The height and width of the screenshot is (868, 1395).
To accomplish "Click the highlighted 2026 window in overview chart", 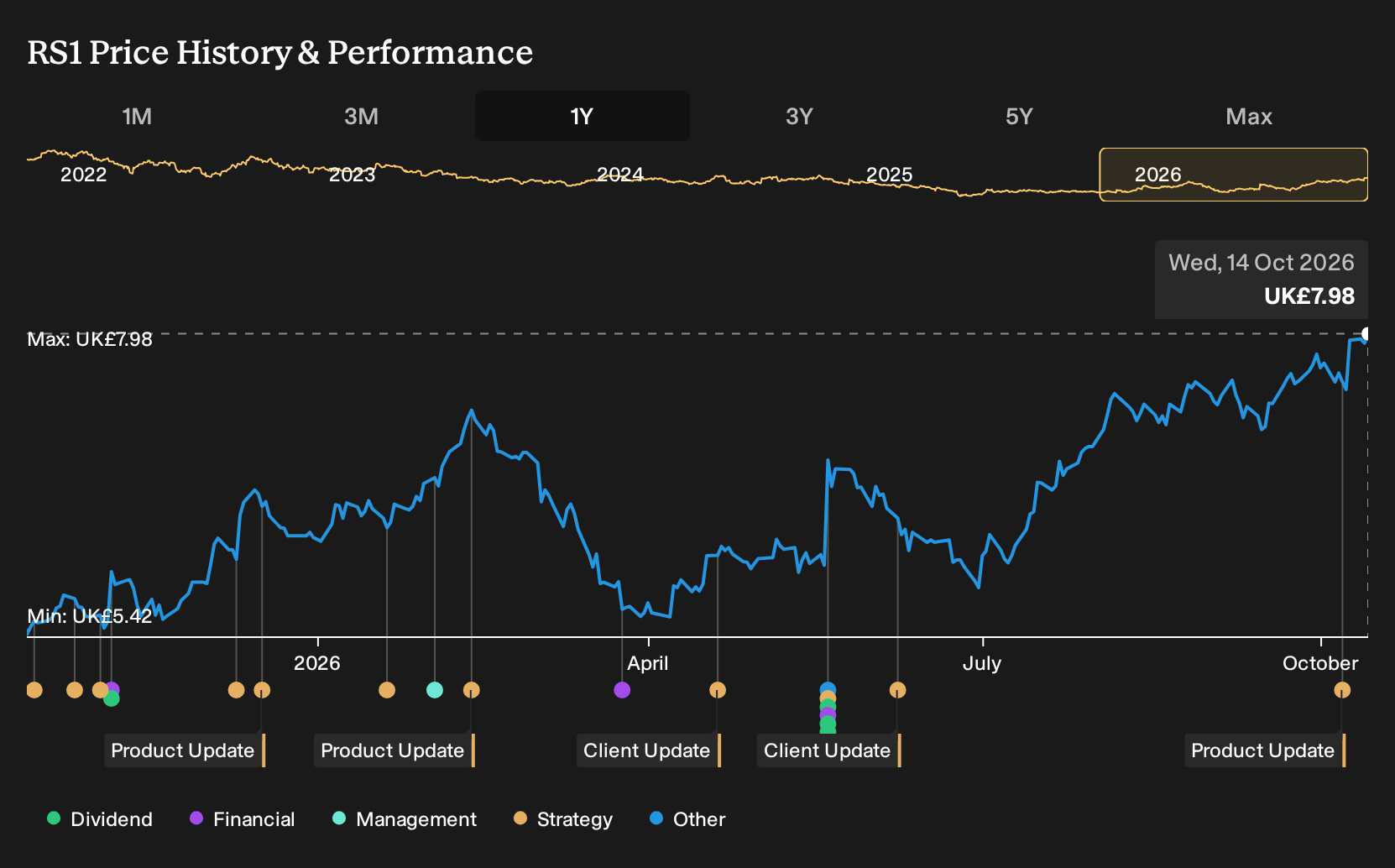I will (1234, 175).
